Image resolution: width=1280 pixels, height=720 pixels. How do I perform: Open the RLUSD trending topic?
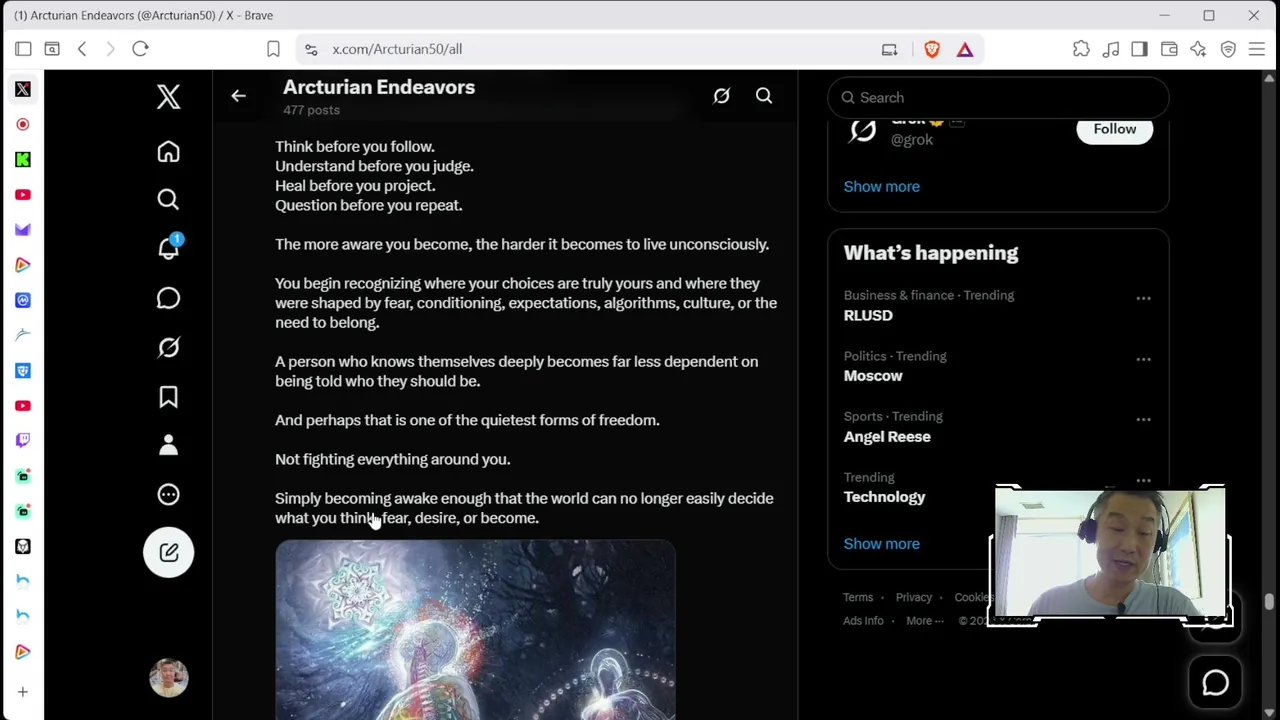868,315
